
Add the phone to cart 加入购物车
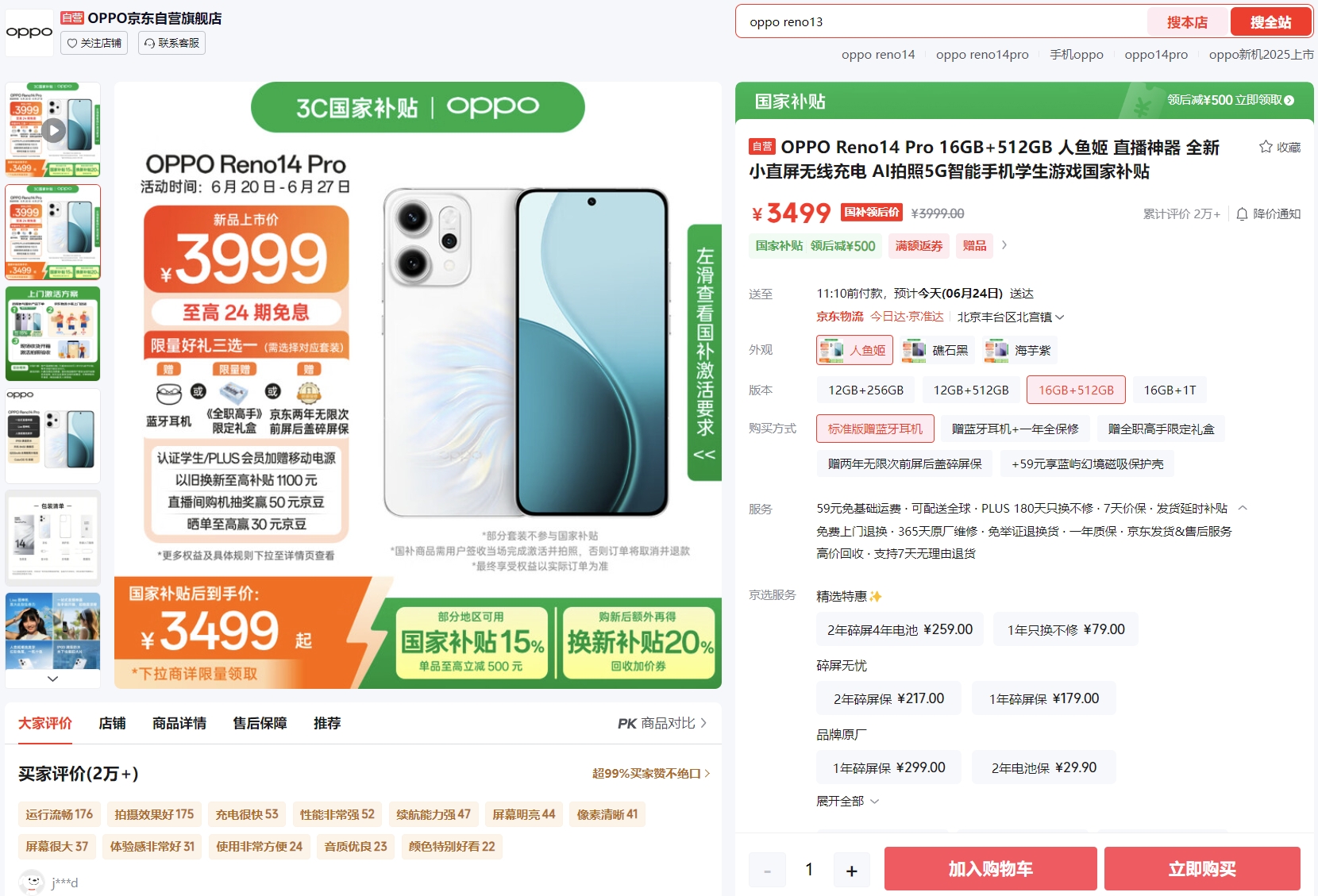click(990, 868)
